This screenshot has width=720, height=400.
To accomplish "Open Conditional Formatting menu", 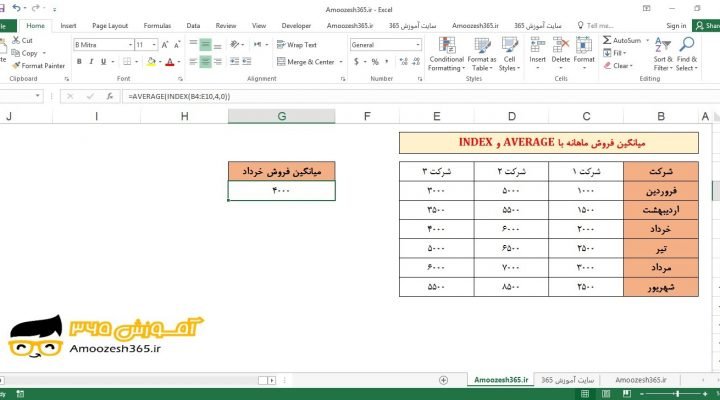I will pos(446,54).
